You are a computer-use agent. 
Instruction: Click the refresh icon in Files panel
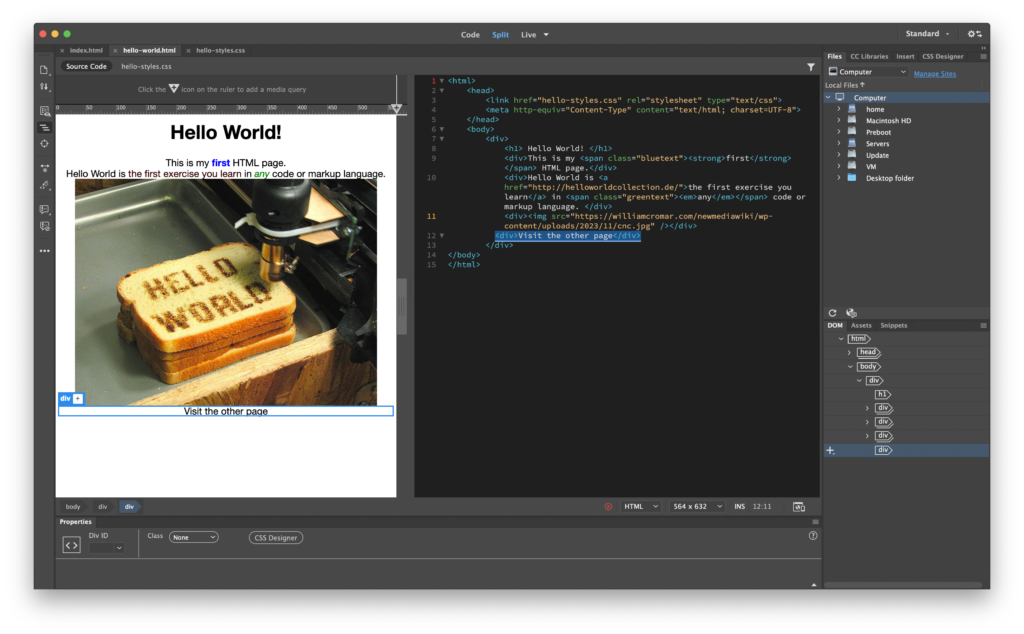coord(833,313)
